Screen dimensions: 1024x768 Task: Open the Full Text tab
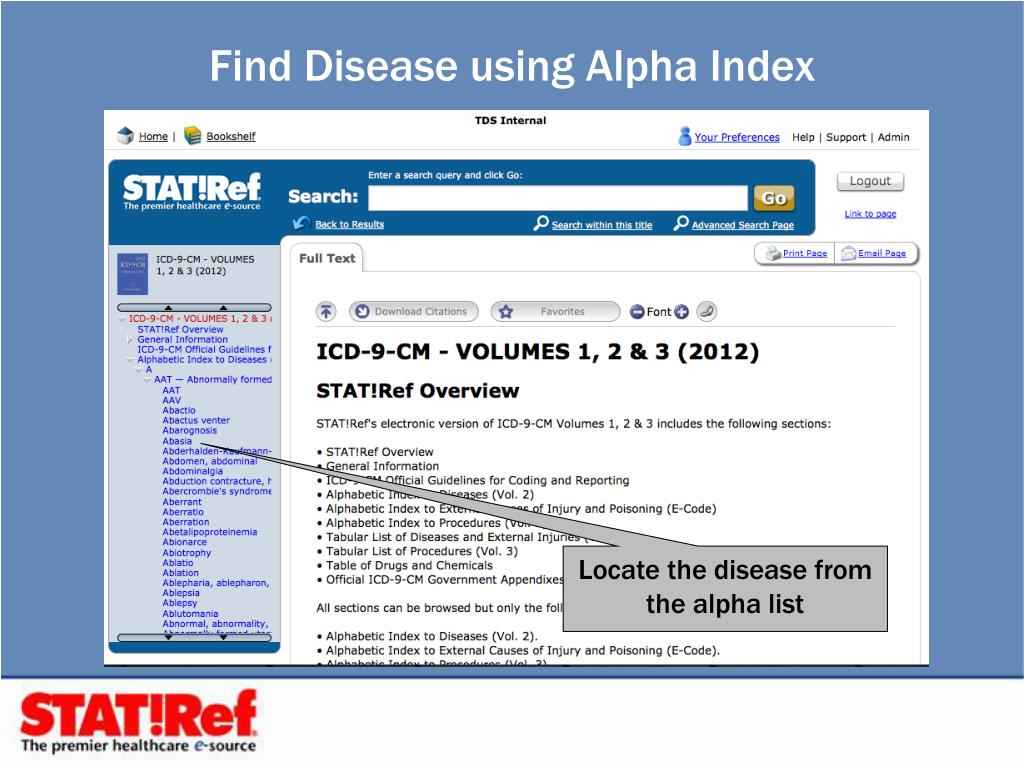coord(327,258)
